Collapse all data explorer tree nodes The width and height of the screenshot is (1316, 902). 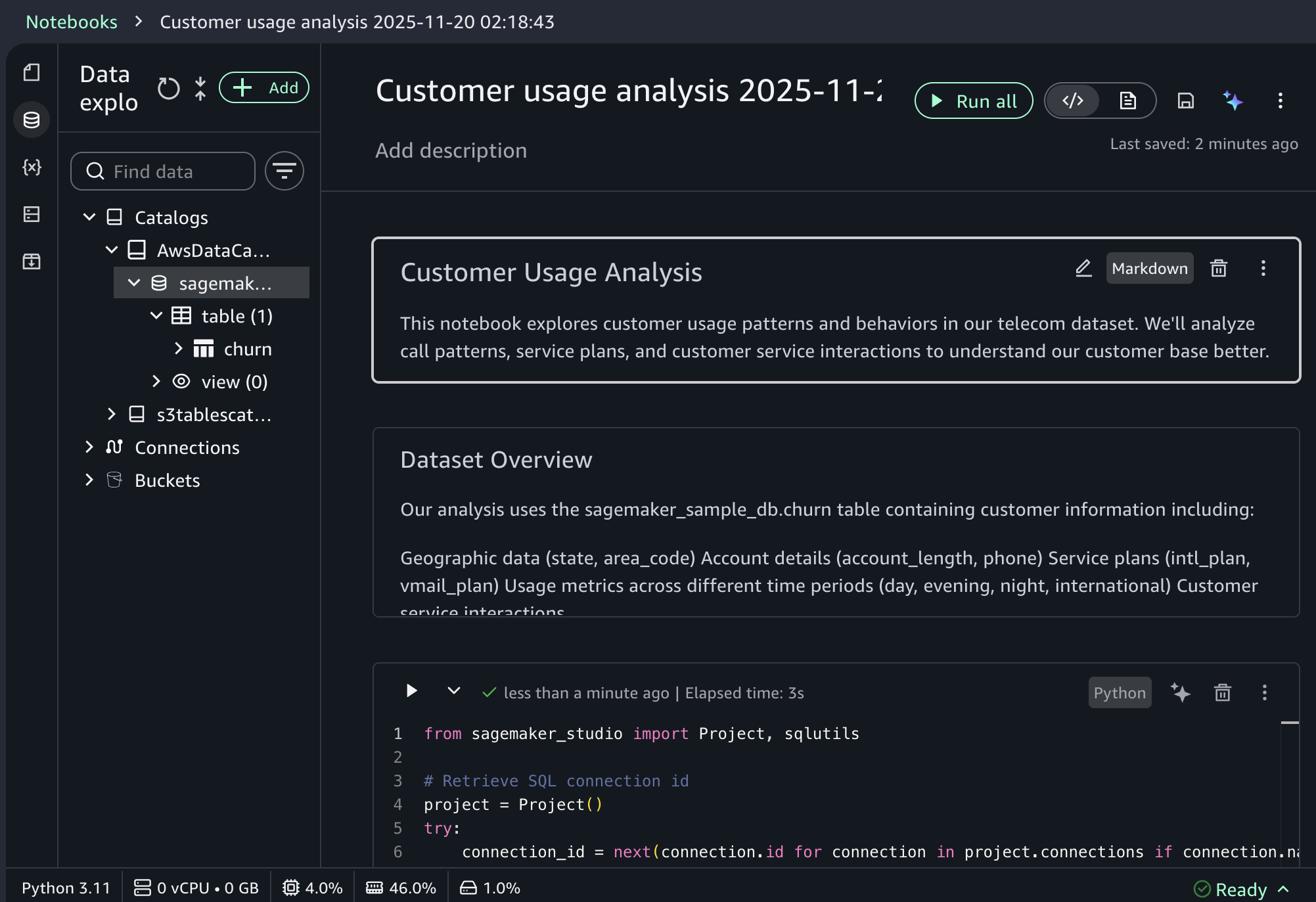tap(200, 88)
